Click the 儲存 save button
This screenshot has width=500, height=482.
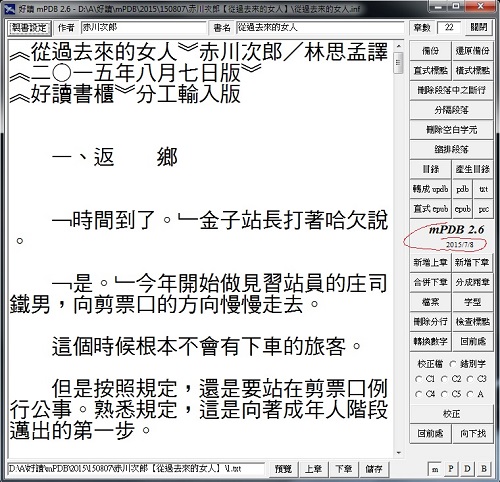(374, 469)
